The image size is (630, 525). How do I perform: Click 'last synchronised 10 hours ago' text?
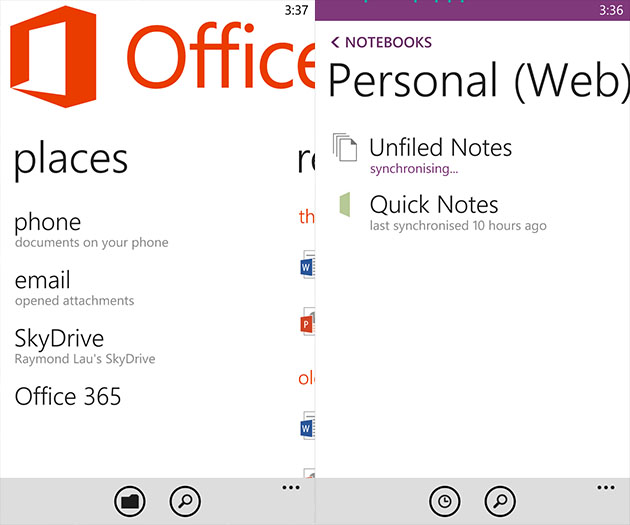(x=458, y=226)
